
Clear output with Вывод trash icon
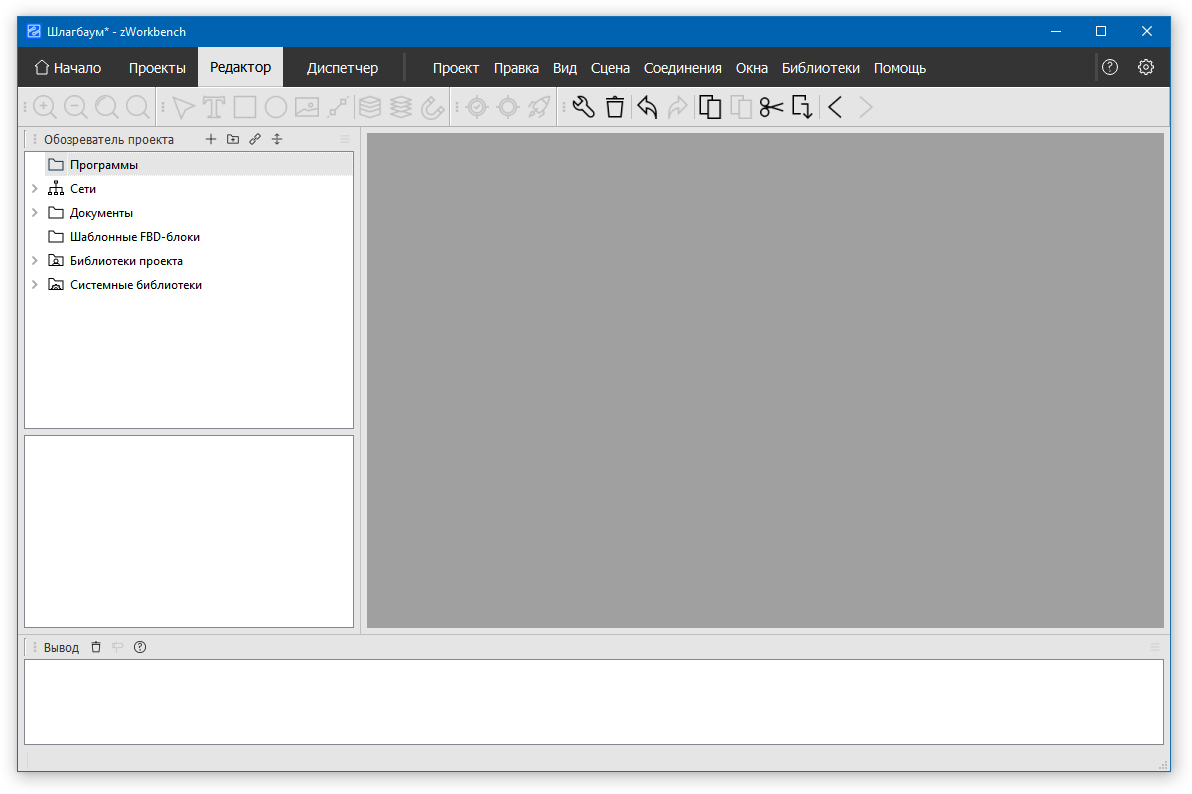point(96,647)
